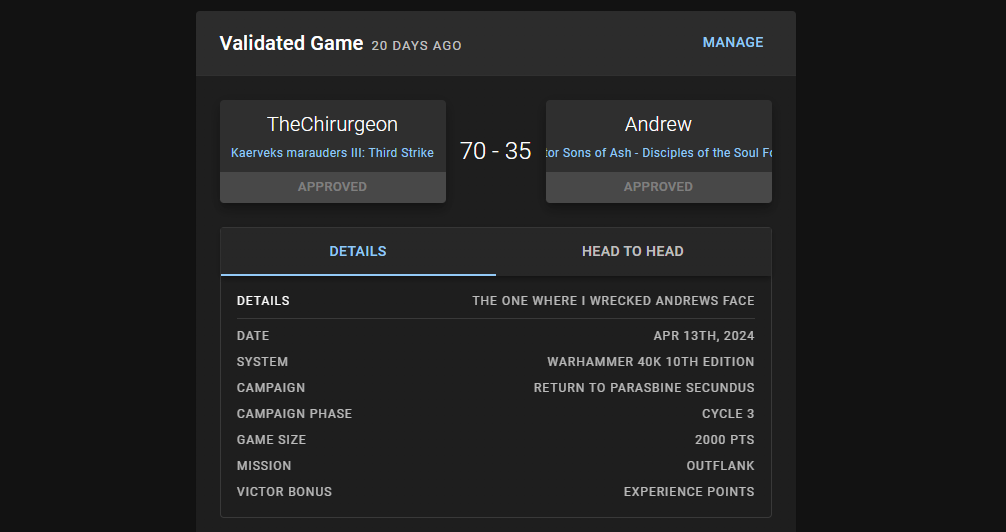Click the Andrew player name
This screenshot has height=532, width=1006.
pos(658,125)
